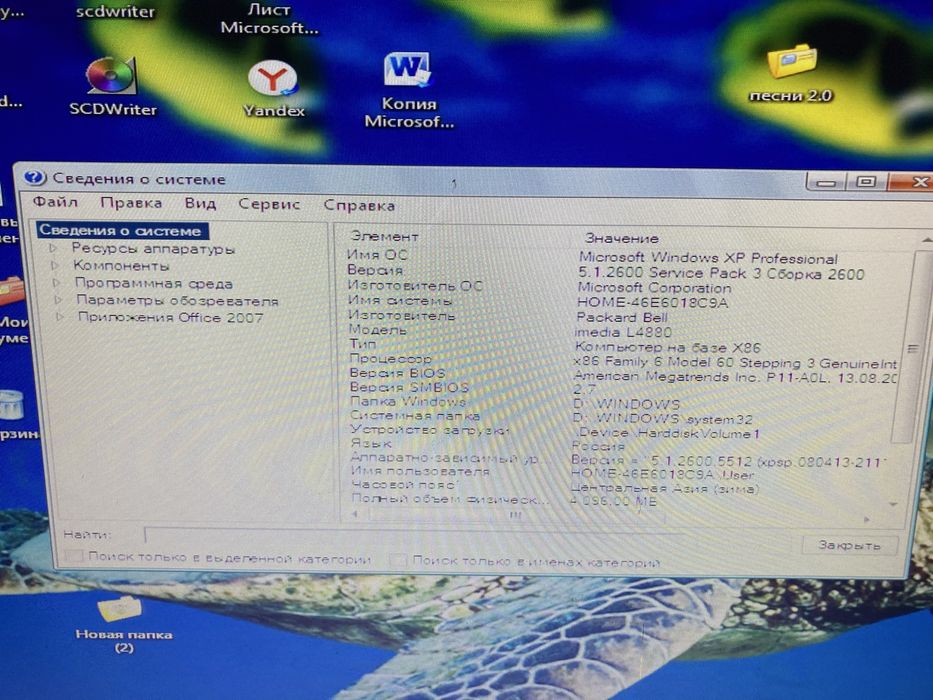Select the Версия SMBIOS row
The height and width of the screenshot is (700, 933).
pos(623,388)
